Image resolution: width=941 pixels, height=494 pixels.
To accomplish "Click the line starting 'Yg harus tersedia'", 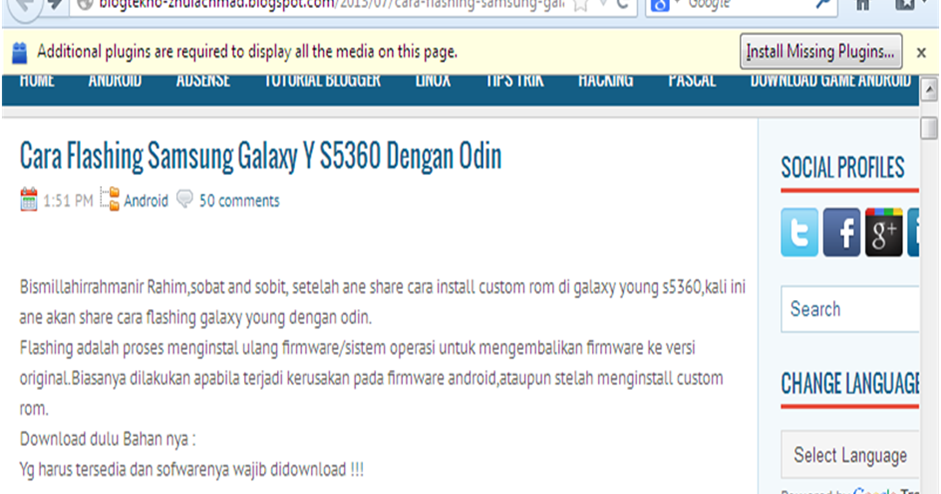I will (x=191, y=469).
